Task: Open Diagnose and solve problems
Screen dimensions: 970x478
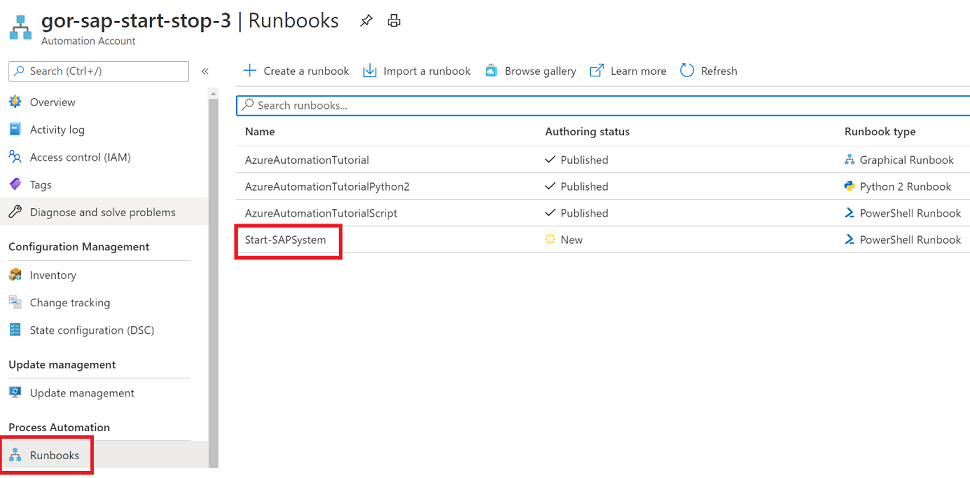Action: (x=103, y=212)
